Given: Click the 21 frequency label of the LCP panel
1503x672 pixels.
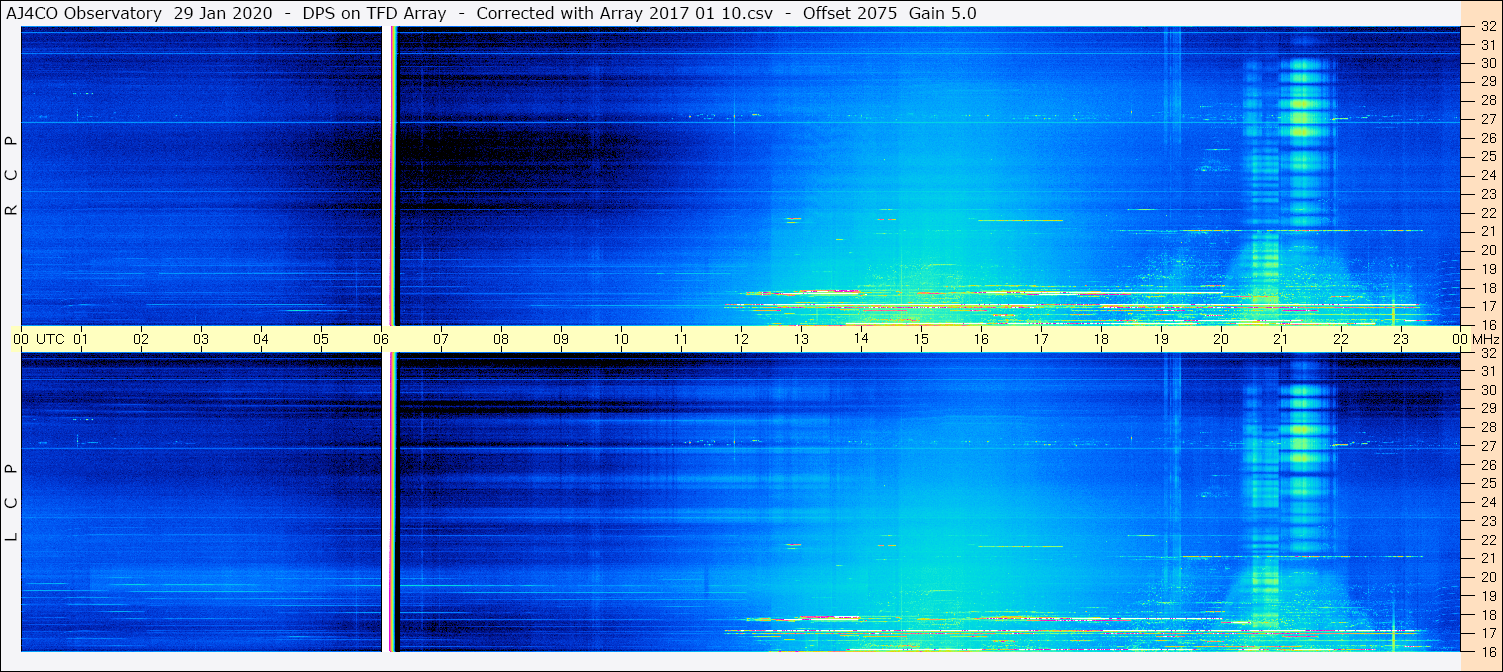Looking at the screenshot, I should tap(1488, 558).
